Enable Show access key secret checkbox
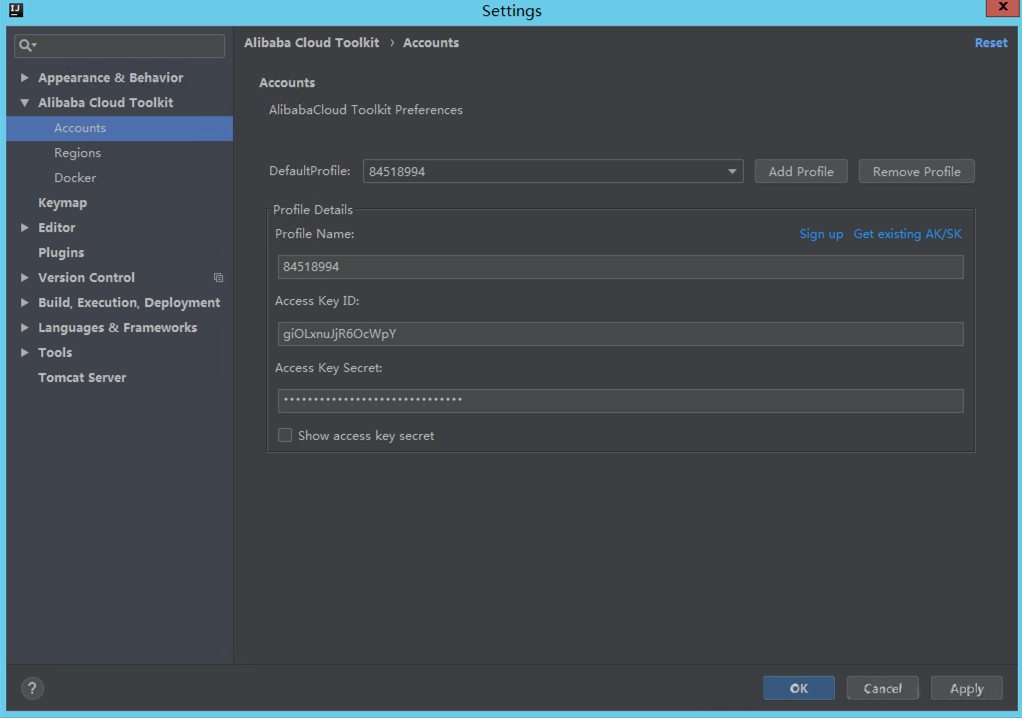1022x718 pixels. [285, 435]
